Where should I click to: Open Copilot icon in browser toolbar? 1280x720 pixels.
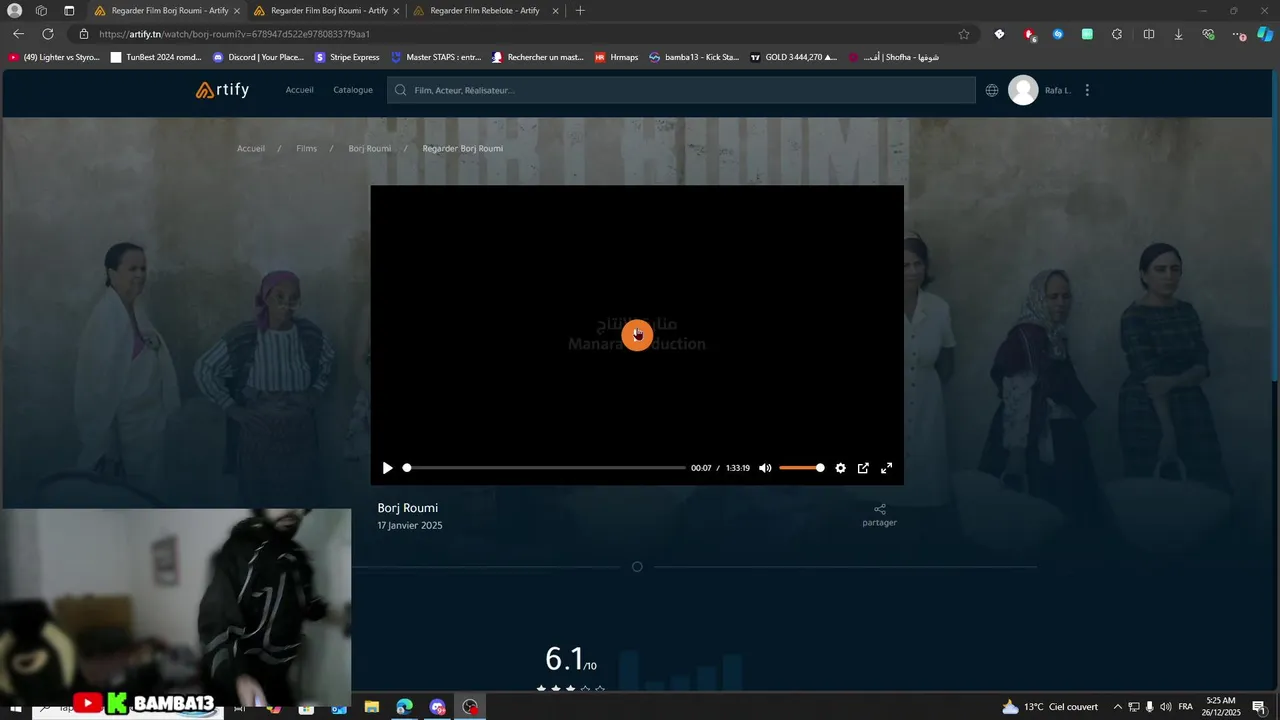[1265, 34]
